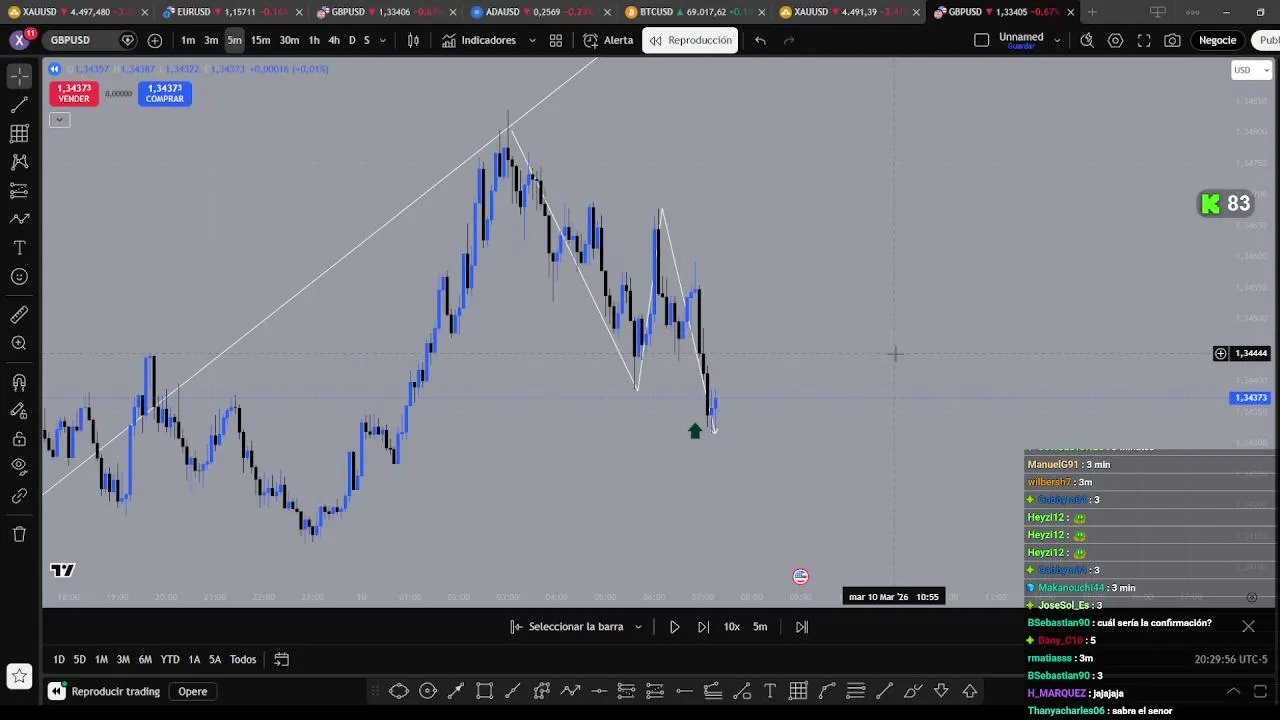This screenshot has height=720, width=1280.
Task: Expand the timeframe dropdown chevron
Action: point(382,41)
